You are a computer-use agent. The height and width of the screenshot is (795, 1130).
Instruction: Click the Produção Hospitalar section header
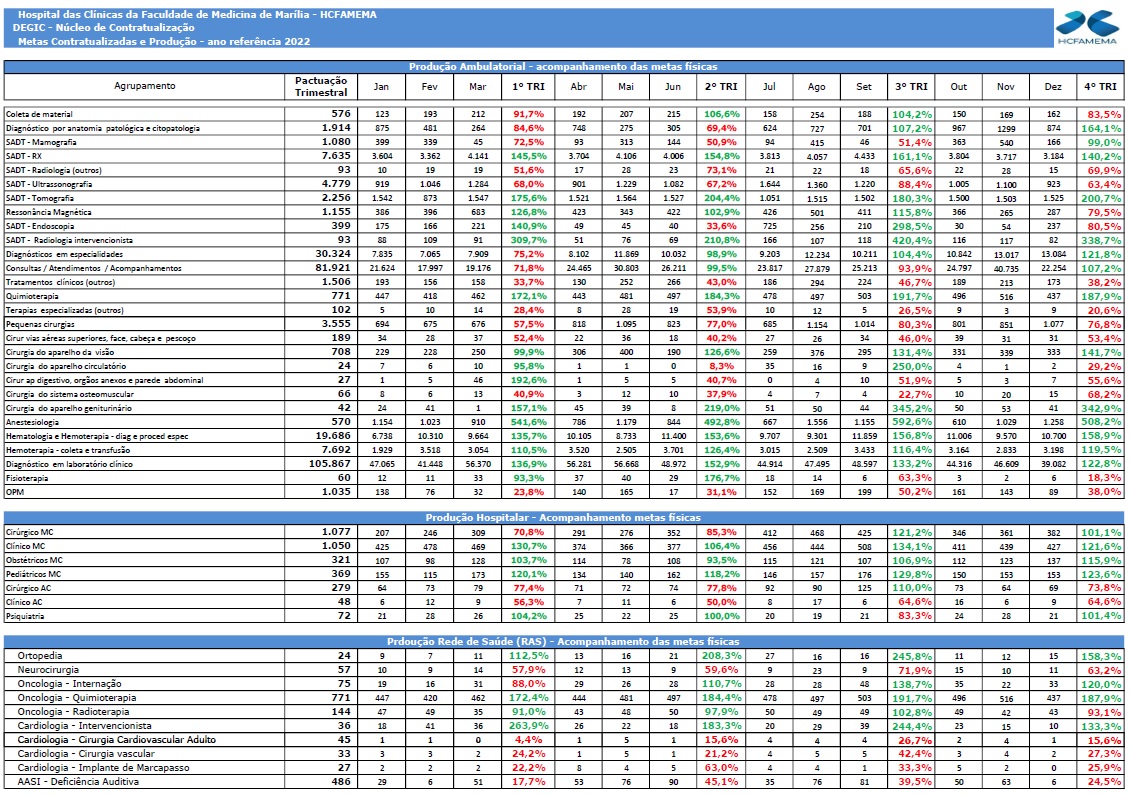pos(564,518)
